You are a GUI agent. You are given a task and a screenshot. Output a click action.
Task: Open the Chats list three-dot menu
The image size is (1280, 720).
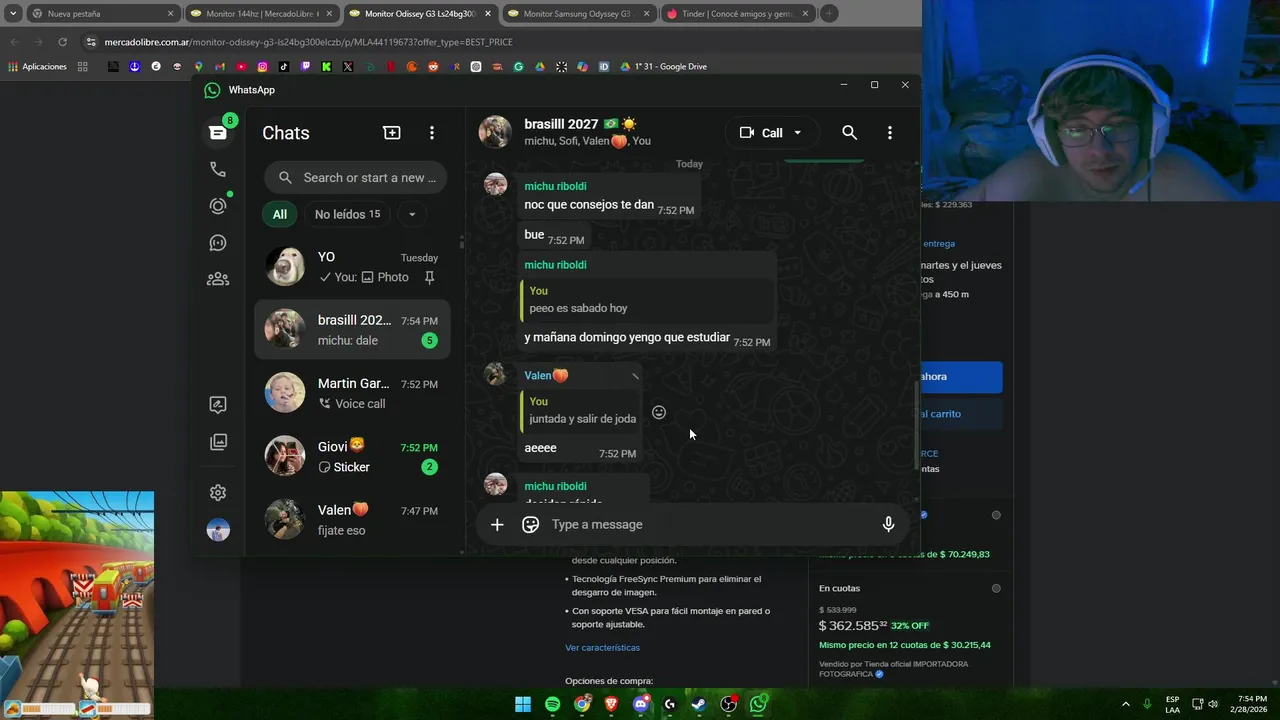pyautogui.click(x=432, y=133)
